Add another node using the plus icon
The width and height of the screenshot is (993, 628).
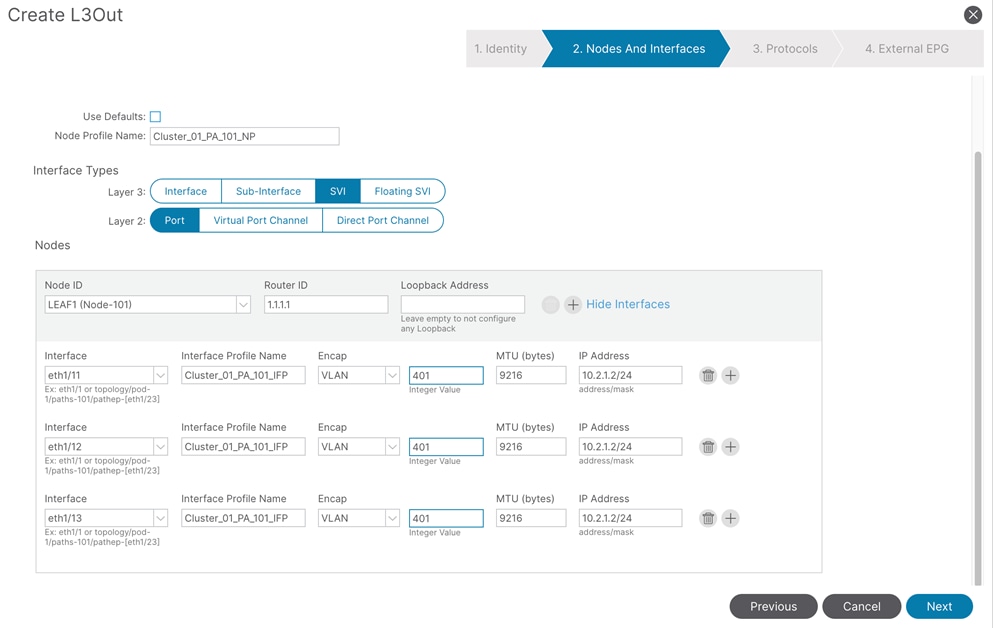(572, 304)
